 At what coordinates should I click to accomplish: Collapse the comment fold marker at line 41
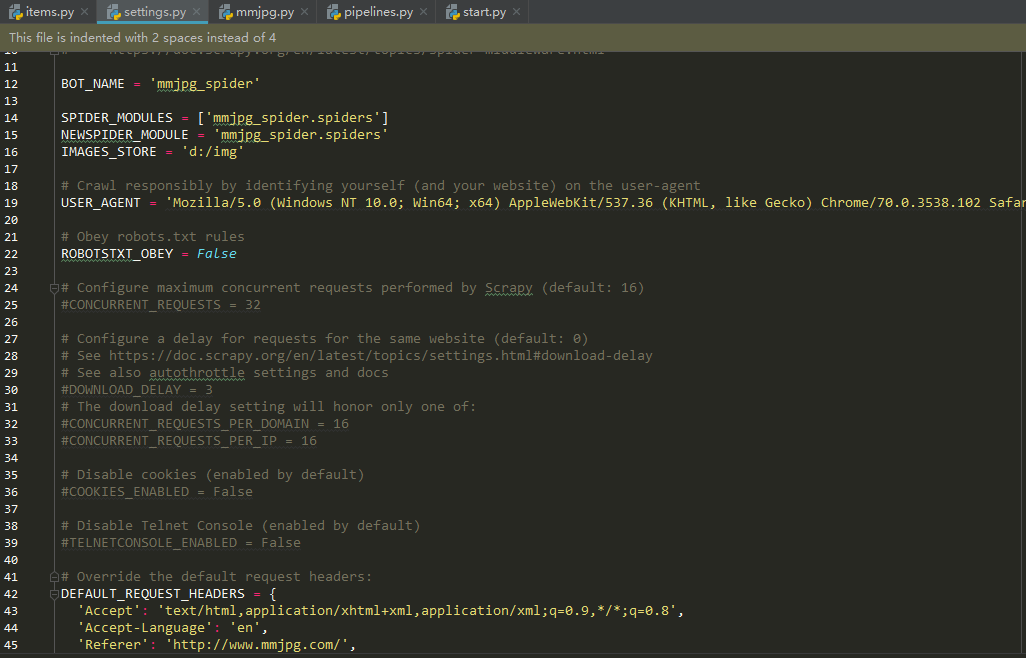point(54,577)
